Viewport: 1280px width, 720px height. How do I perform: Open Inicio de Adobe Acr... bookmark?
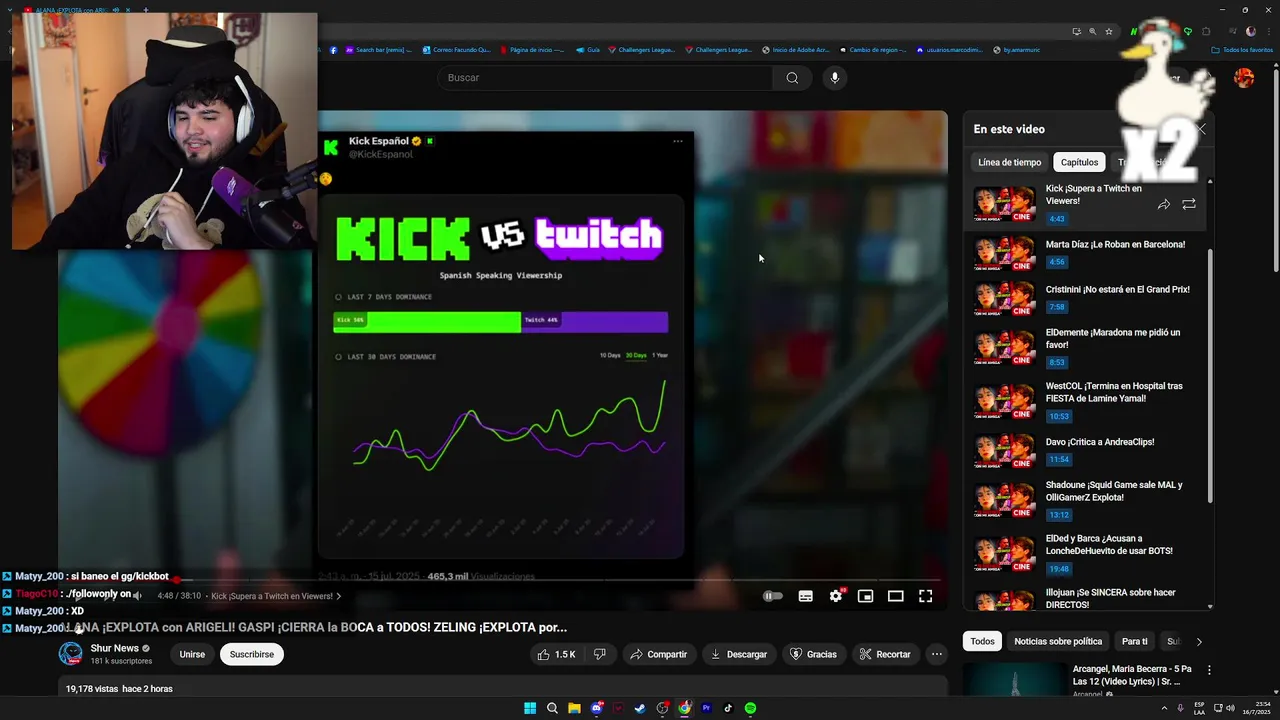796,49
